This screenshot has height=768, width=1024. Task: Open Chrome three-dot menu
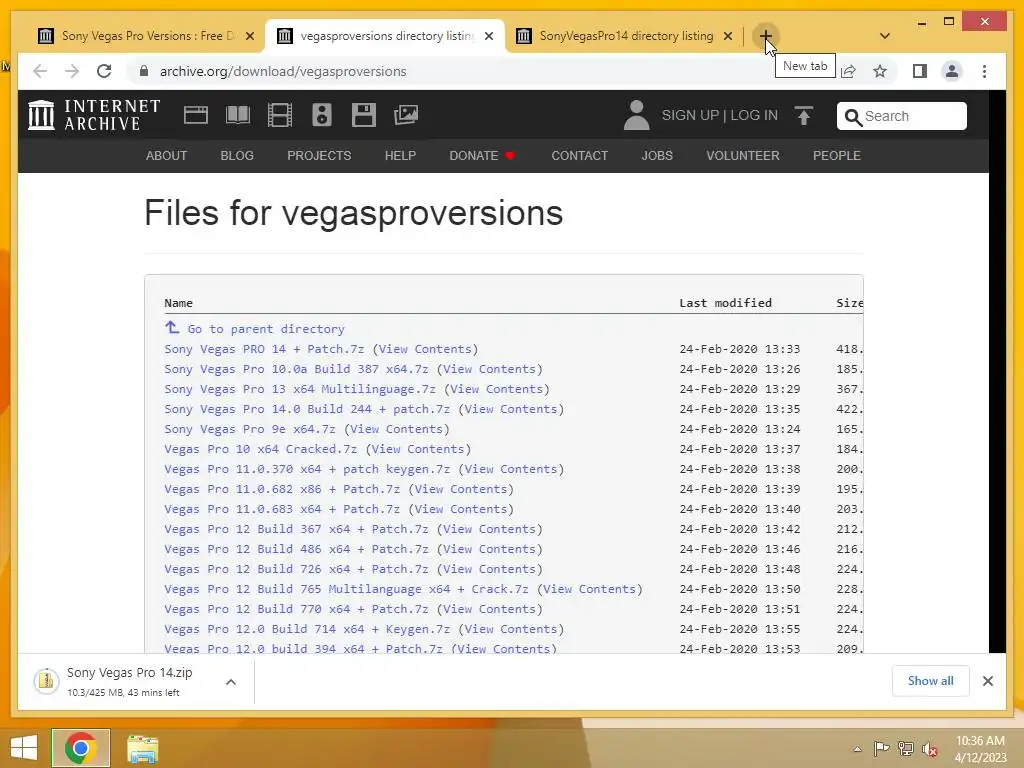click(x=984, y=71)
